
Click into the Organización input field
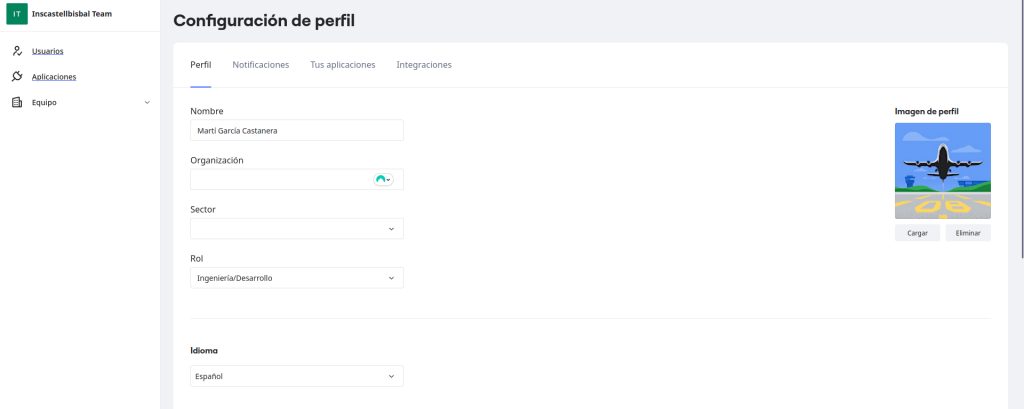click(x=280, y=179)
